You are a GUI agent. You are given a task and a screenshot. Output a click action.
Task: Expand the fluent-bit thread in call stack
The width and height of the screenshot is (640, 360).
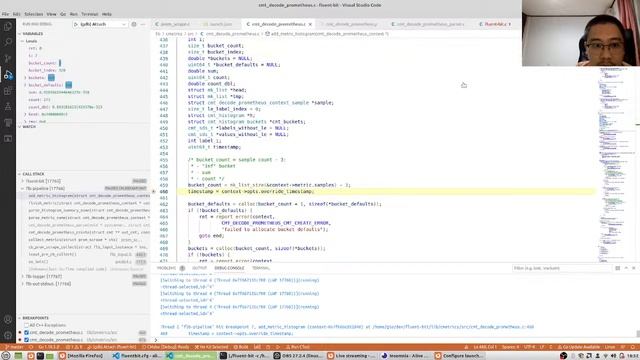click(23, 181)
